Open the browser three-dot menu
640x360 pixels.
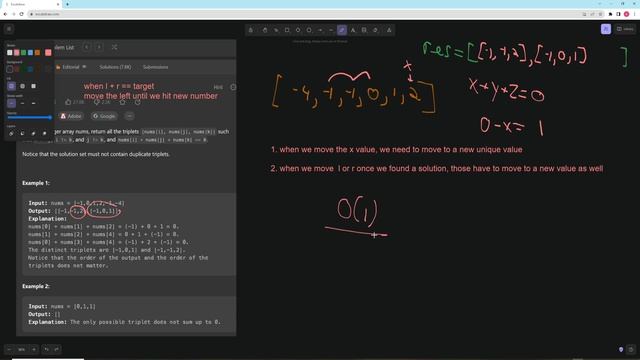(635, 14)
